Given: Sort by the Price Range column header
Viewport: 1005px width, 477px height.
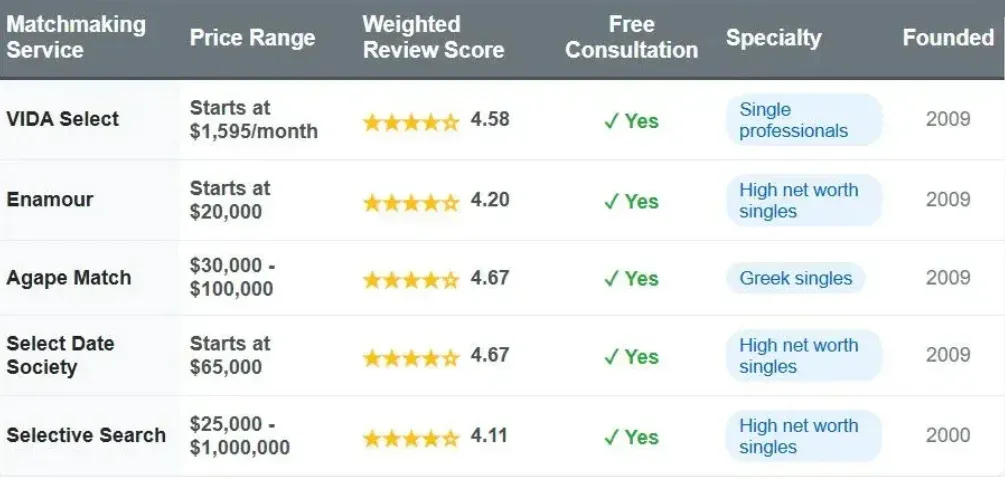Looking at the screenshot, I should (252, 38).
